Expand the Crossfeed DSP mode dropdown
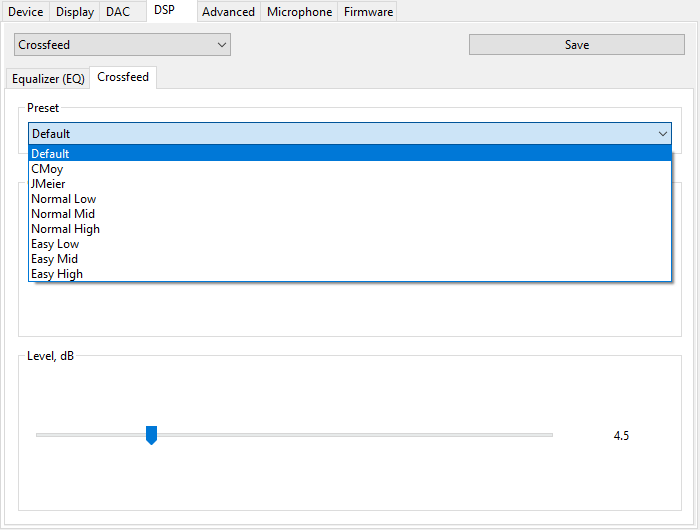This screenshot has height=530, width=700. (x=122, y=45)
